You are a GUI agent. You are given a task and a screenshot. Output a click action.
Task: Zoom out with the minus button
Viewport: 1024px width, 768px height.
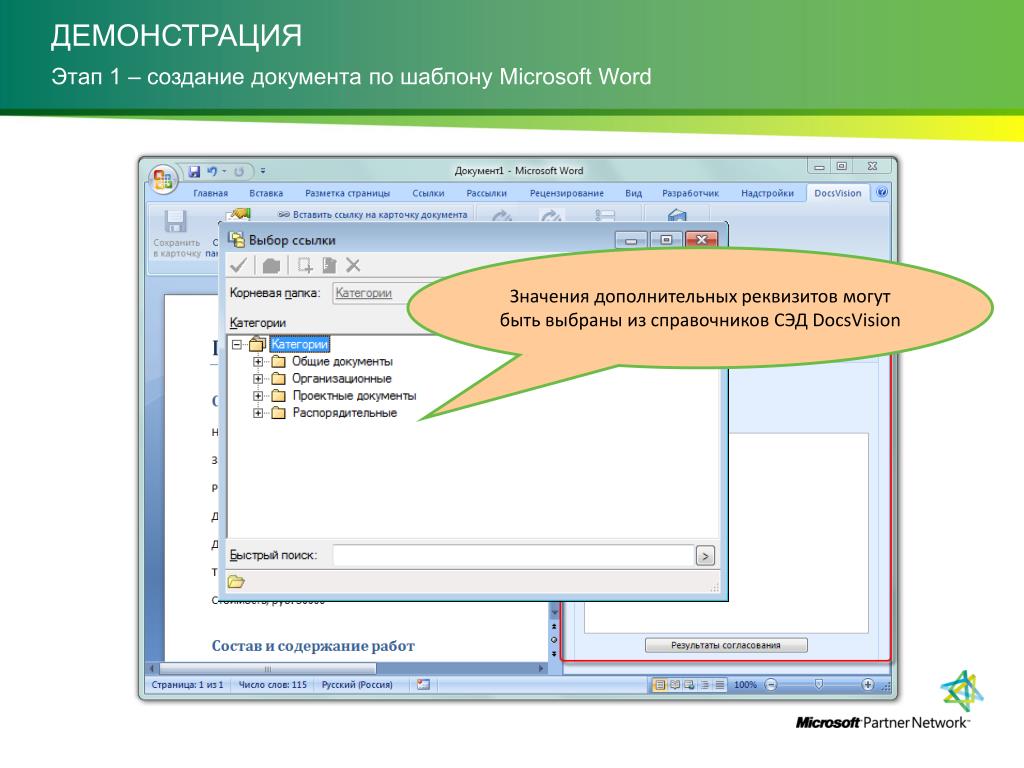pos(771,685)
